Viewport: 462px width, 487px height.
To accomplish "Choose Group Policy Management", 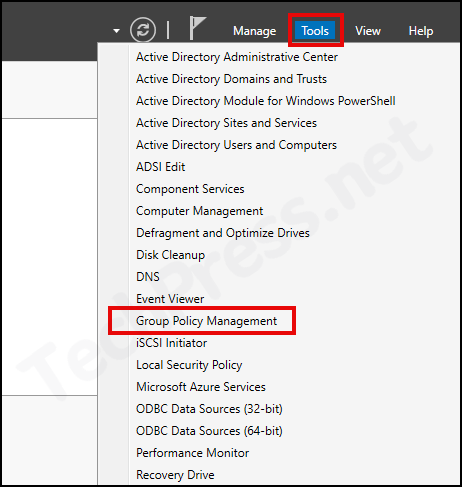I will (206, 321).
